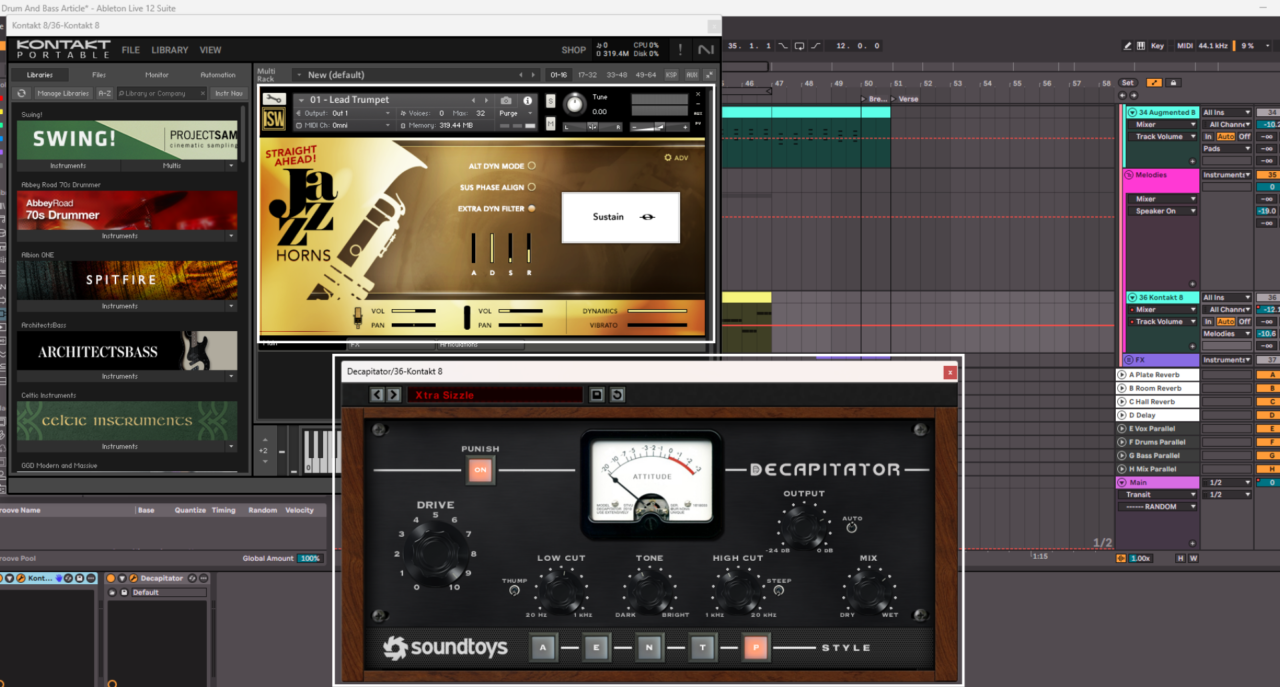Mute the Lead Trumpet instrument (M)
The image size is (1280, 687).
(x=550, y=124)
